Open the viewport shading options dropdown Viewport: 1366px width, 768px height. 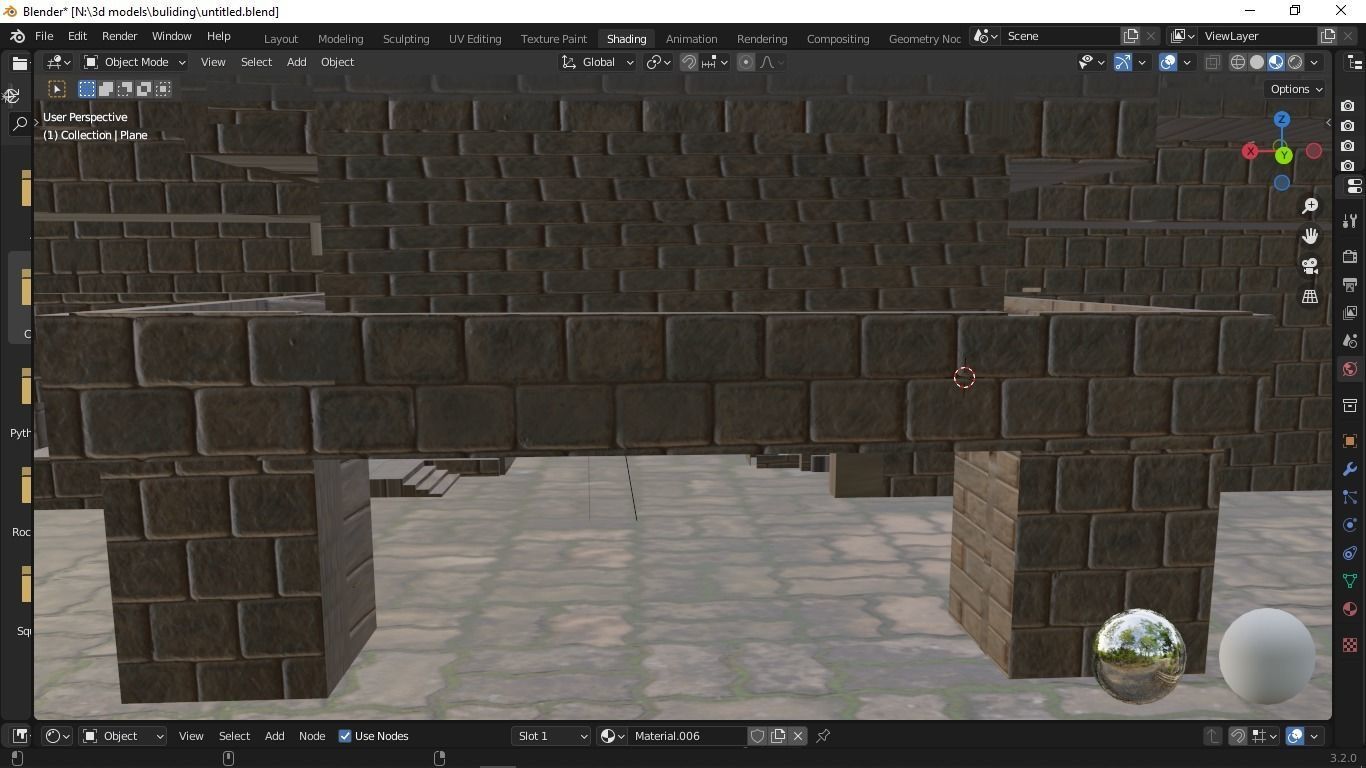1314,62
